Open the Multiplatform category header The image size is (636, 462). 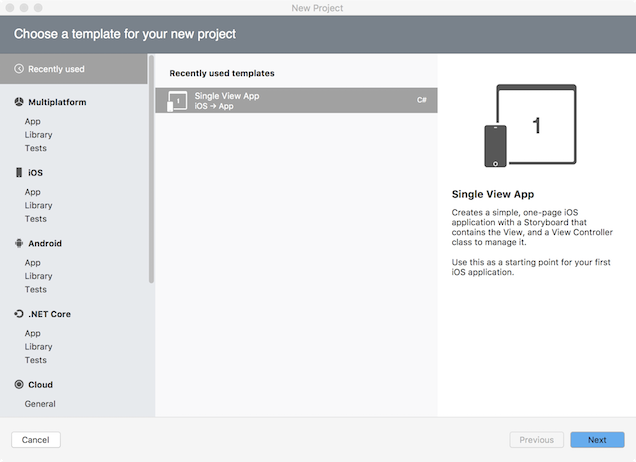pos(57,102)
